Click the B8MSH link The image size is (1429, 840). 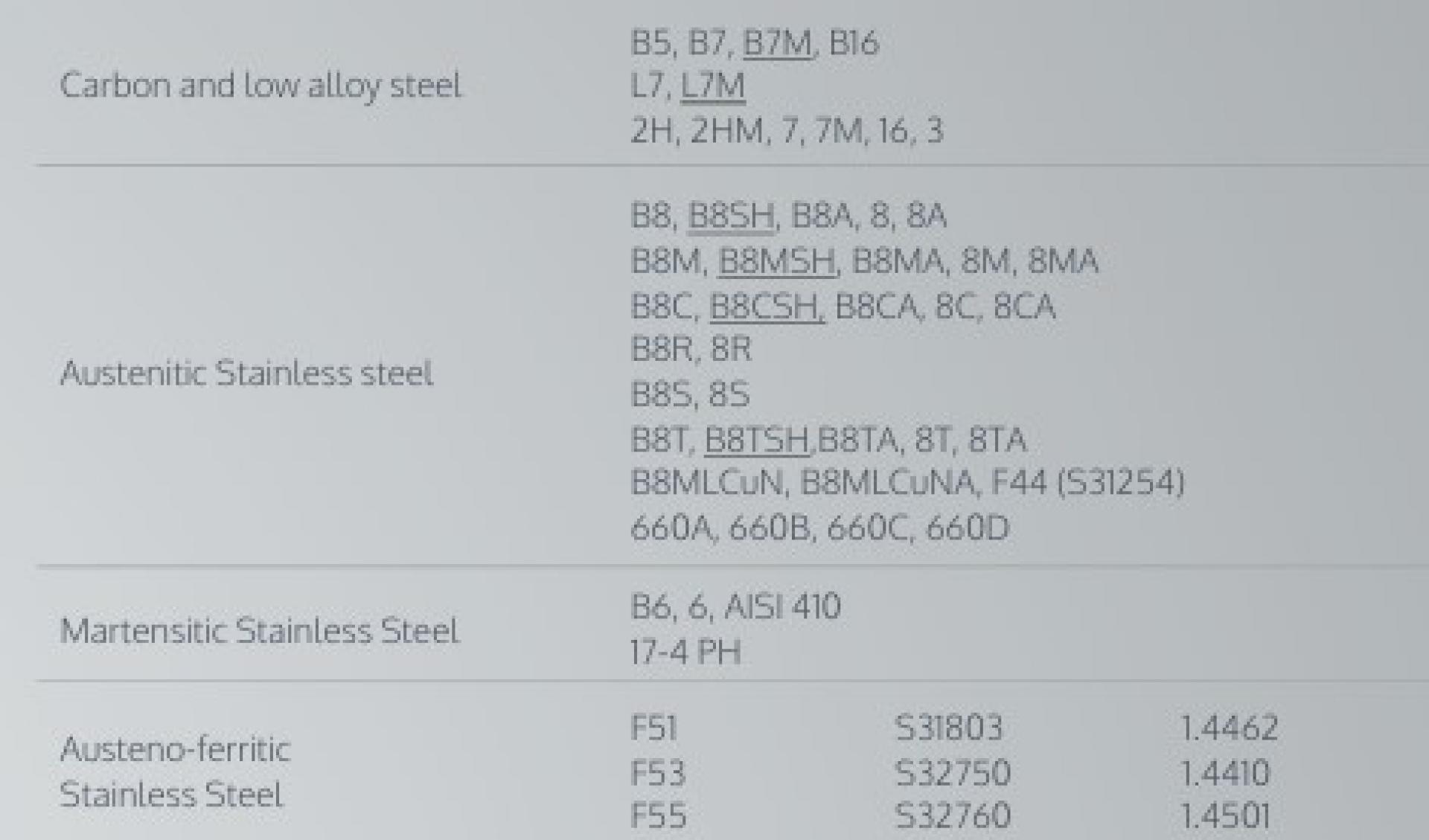pos(776,261)
